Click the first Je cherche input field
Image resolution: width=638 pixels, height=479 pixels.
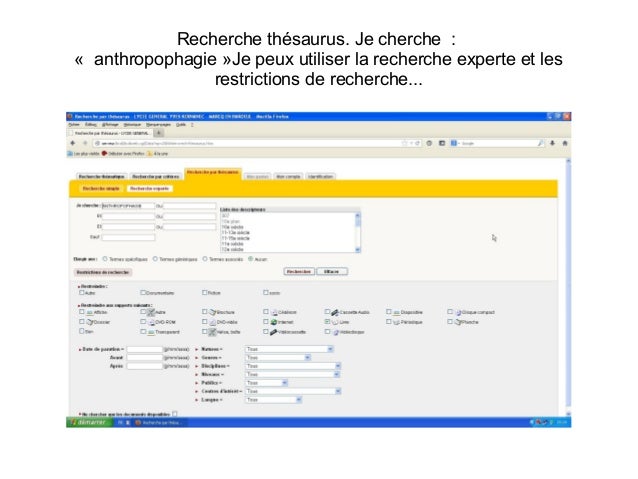(128, 206)
